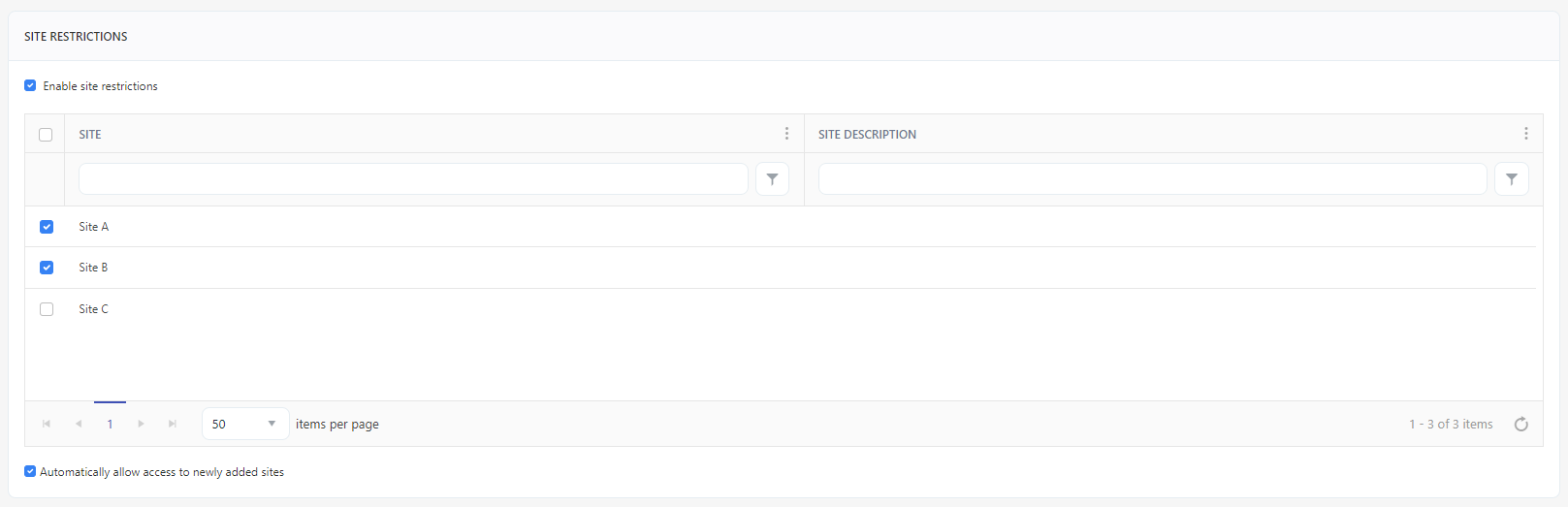The height and width of the screenshot is (507, 1568).
Task: Check the Site C checkbox
Action: pos(47,309)
